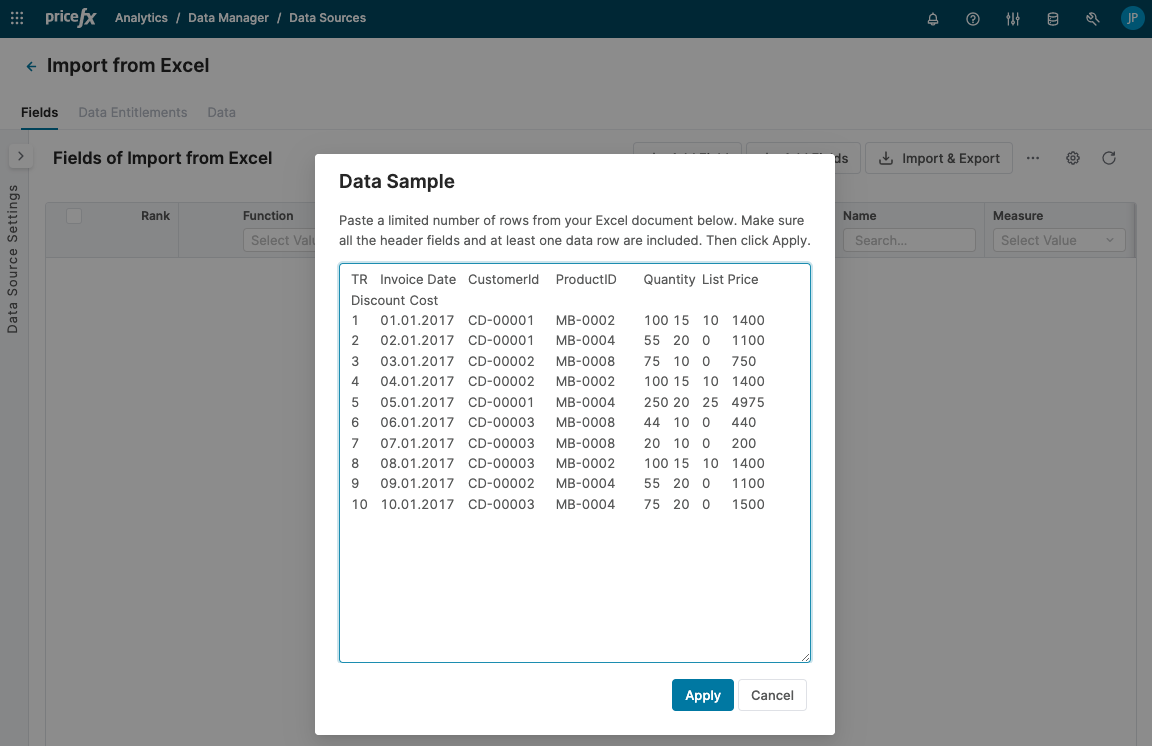Open the notifications bell
Screen dimensions: 1152x746
tap(933, 19)
